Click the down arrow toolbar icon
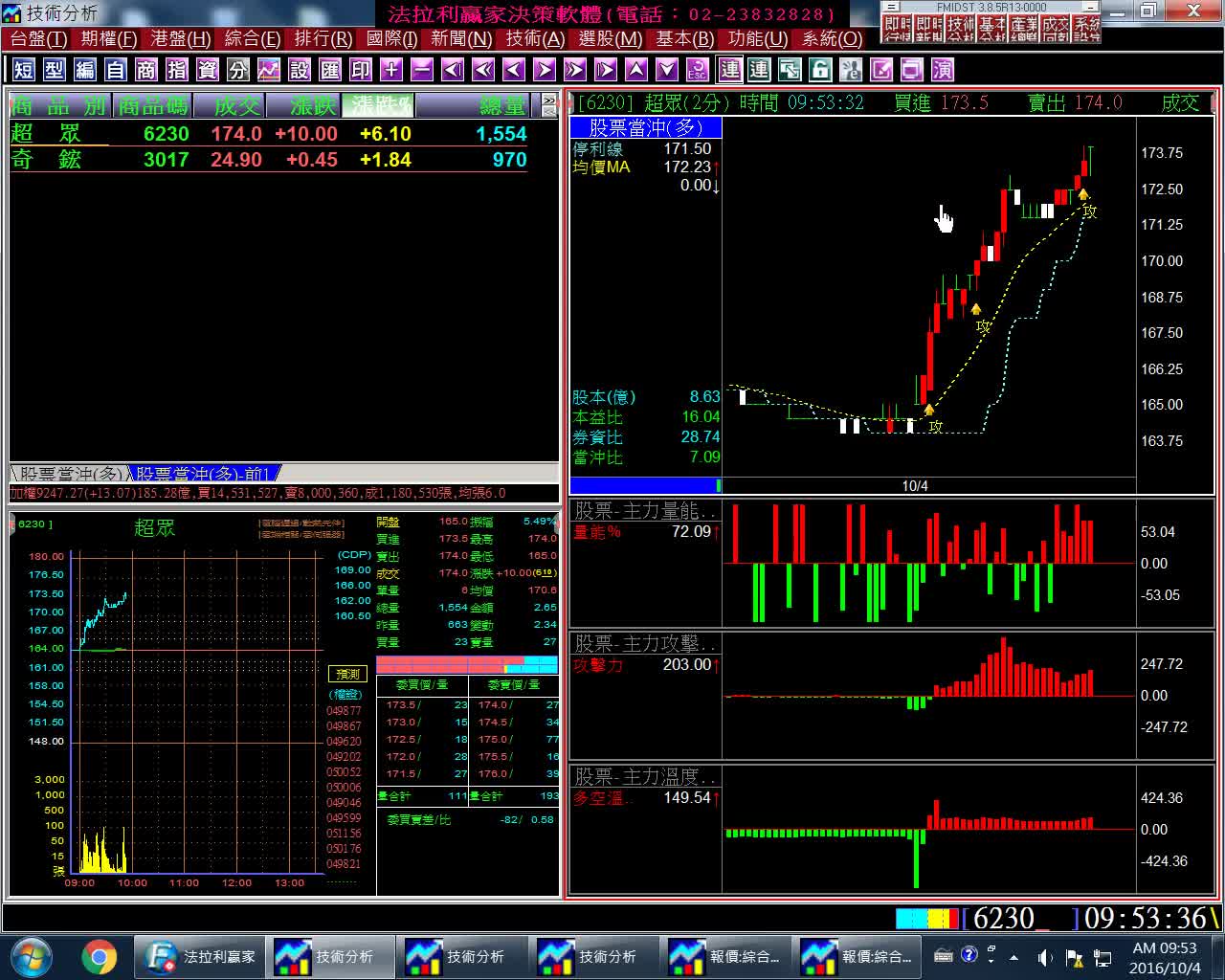1225x980 pixels. pos(667,70)
